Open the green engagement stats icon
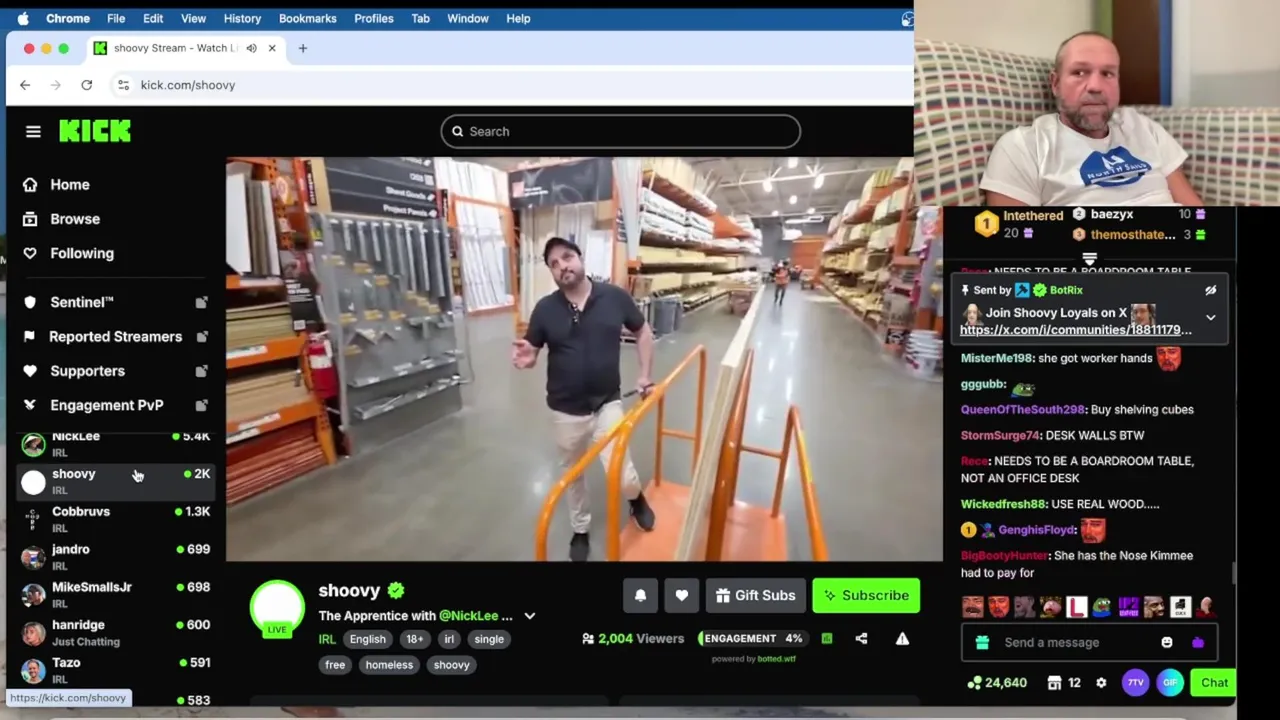 coord(827,638)
